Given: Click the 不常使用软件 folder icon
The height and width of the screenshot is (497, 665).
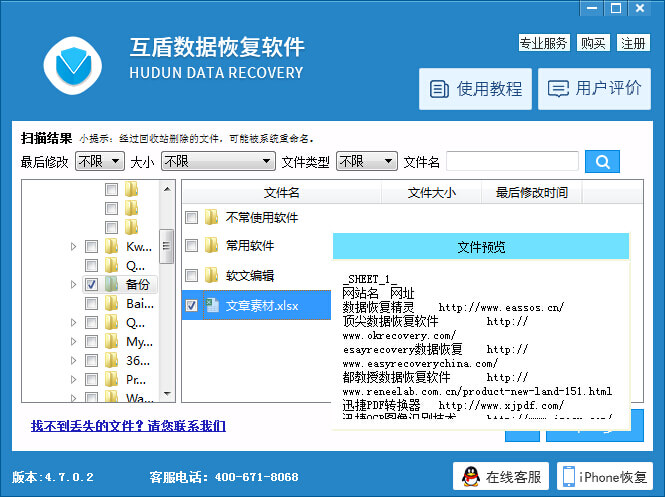Looking at the screenshot, I should (x=211, y=217).
